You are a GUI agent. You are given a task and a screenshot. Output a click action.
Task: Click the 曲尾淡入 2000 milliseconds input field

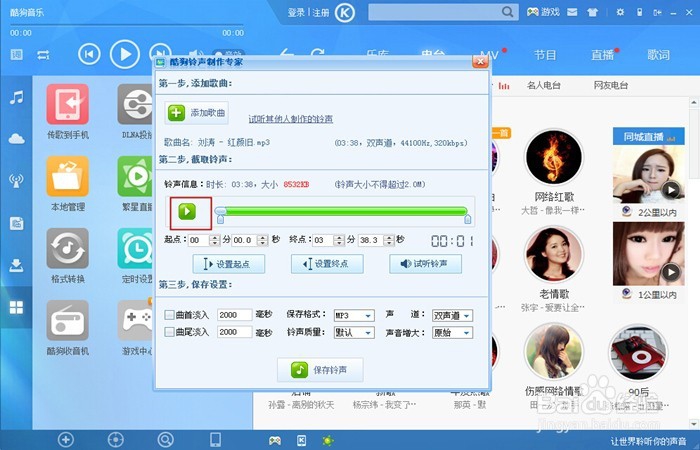point(234,332)
